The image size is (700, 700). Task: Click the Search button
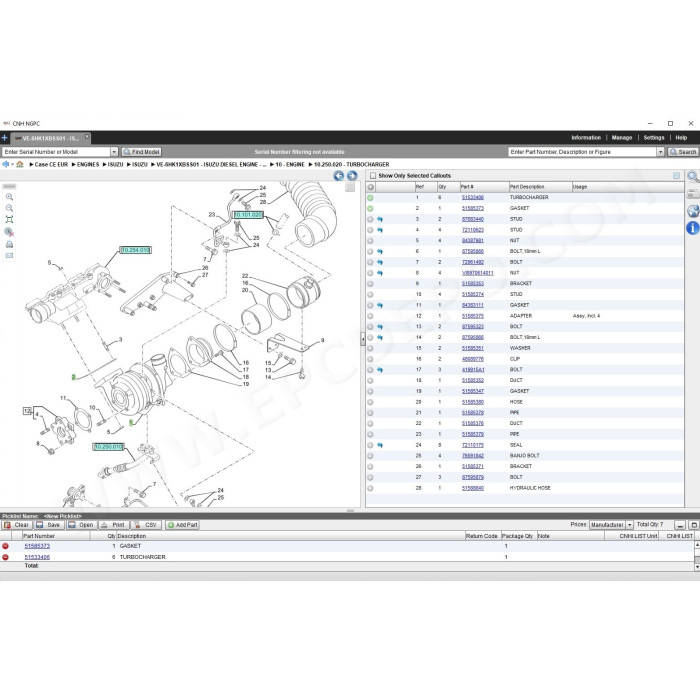click(x=683, y=152)
